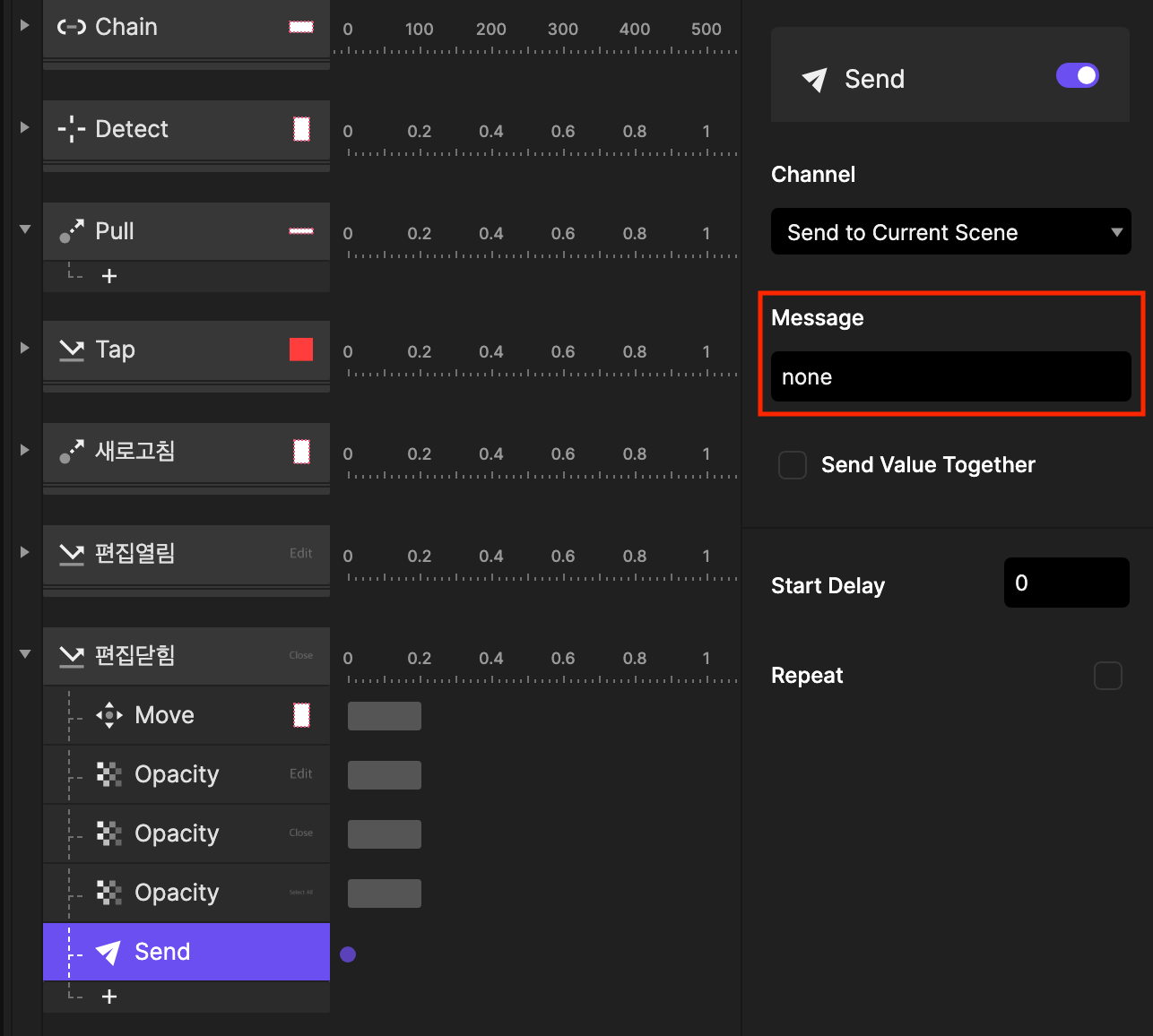Select the Chain trigger row
Screen dimensions: 1153x1036
186,28
